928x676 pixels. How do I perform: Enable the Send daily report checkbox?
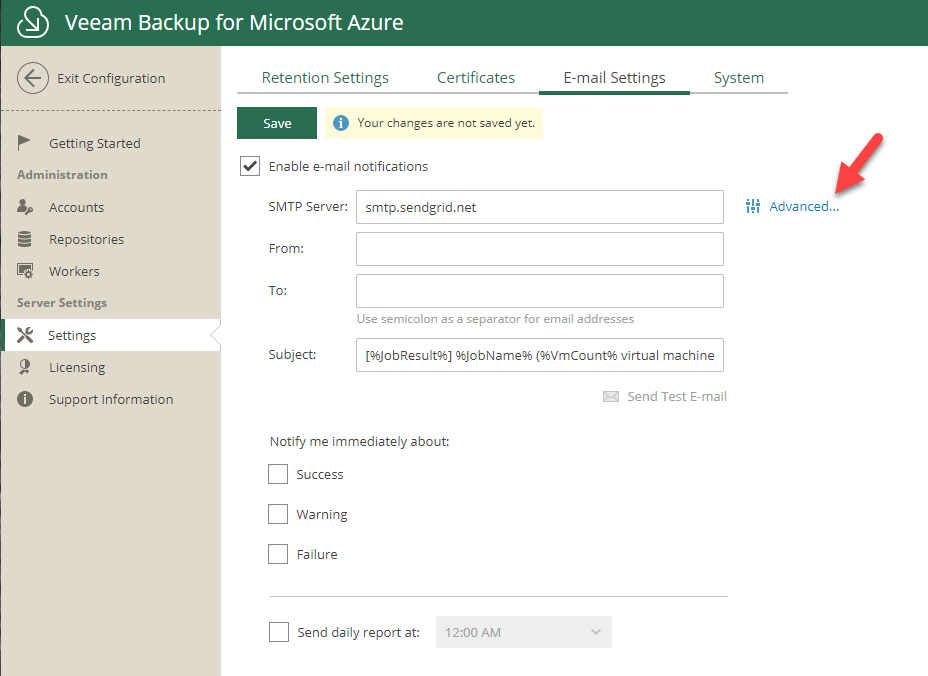coord(279,632)
